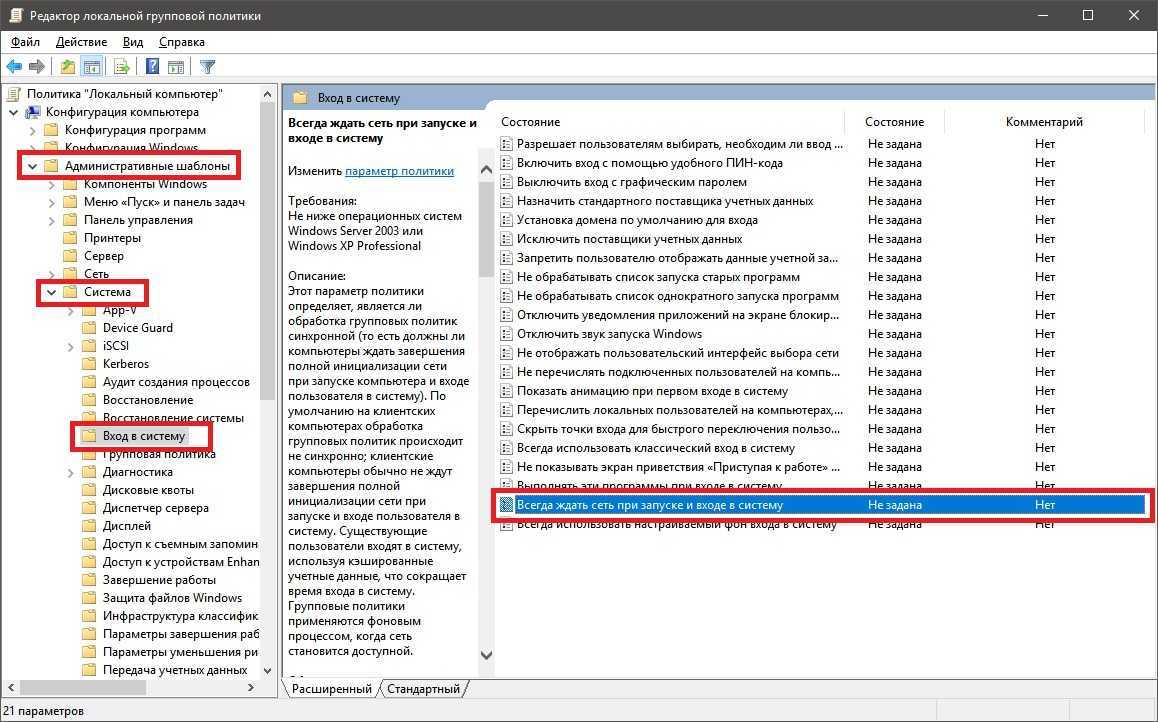Screen dimensions: 1158x722
Task: Expand the 'Диагностика' folder node
Action: click(x=70, y=472)
